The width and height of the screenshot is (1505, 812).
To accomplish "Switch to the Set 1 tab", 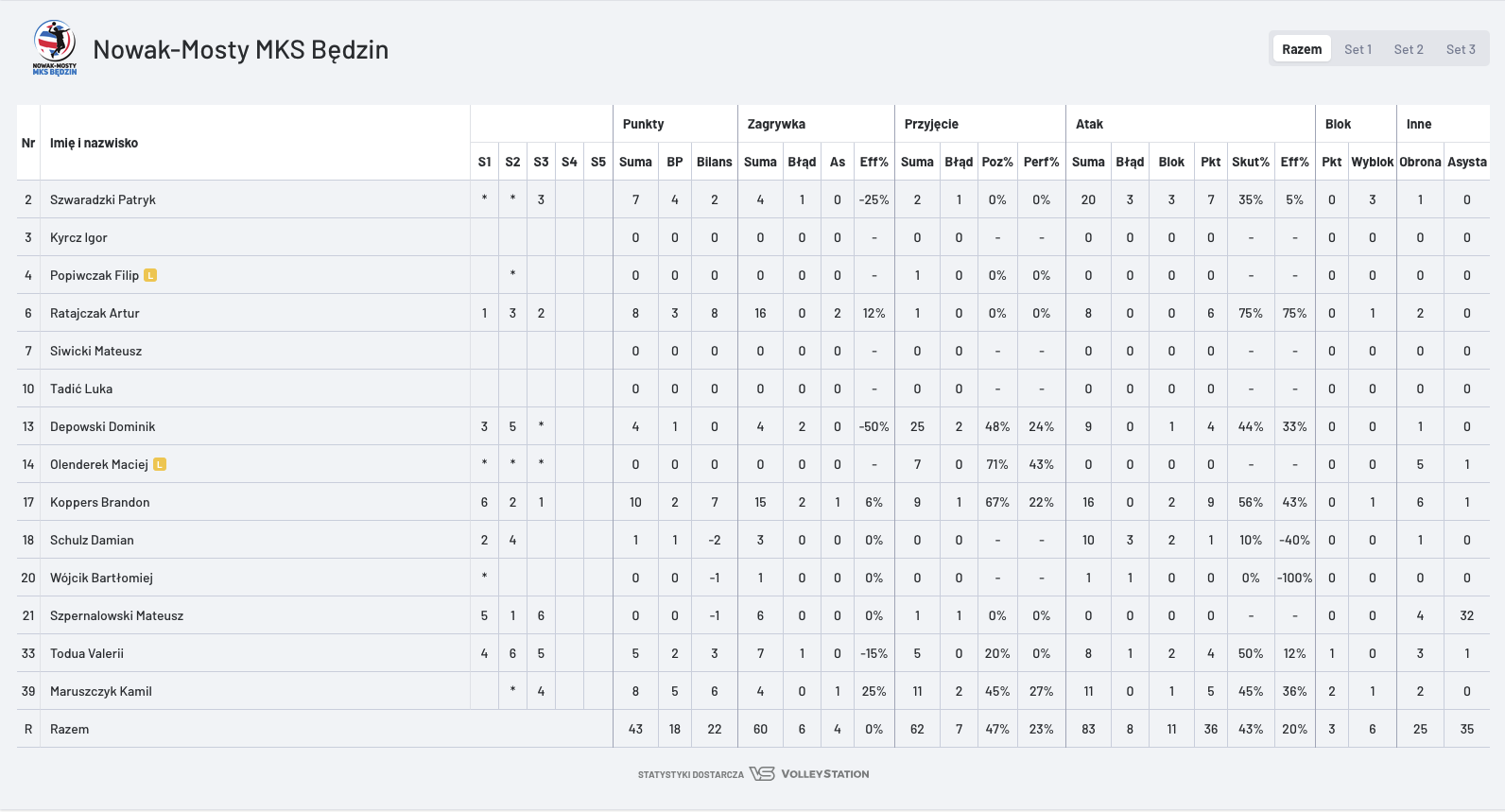I will tap(1358, 49).
